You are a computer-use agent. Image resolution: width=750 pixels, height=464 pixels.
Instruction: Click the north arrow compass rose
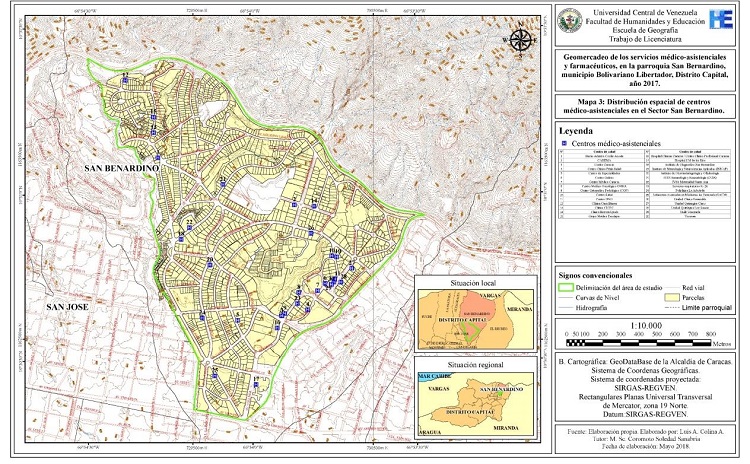pyautogui.click(x=520, y=40)
